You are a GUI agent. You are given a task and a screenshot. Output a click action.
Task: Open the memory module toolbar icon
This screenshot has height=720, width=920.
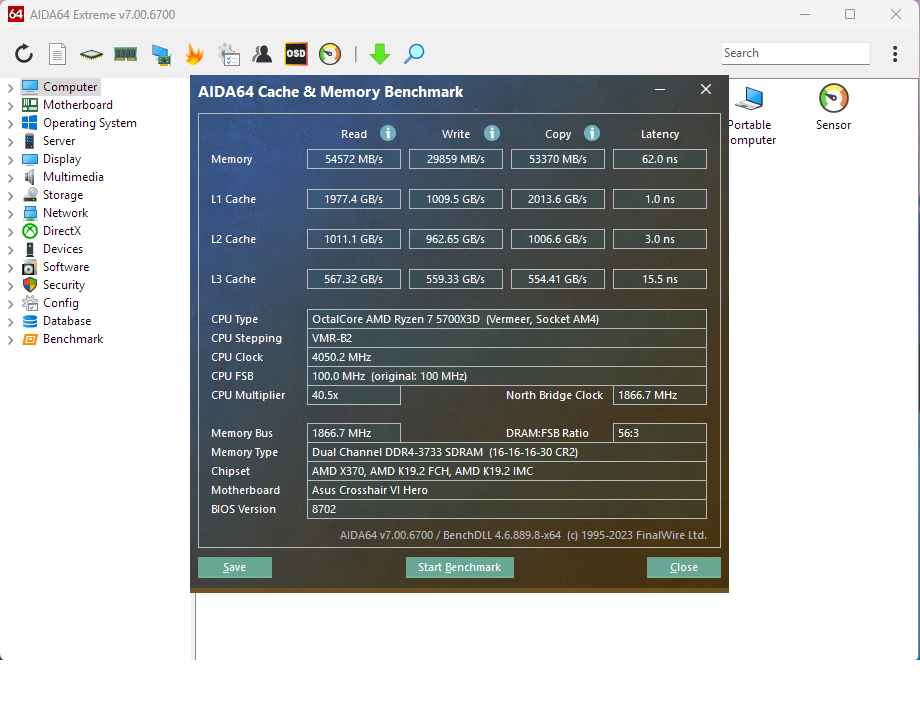125,54
